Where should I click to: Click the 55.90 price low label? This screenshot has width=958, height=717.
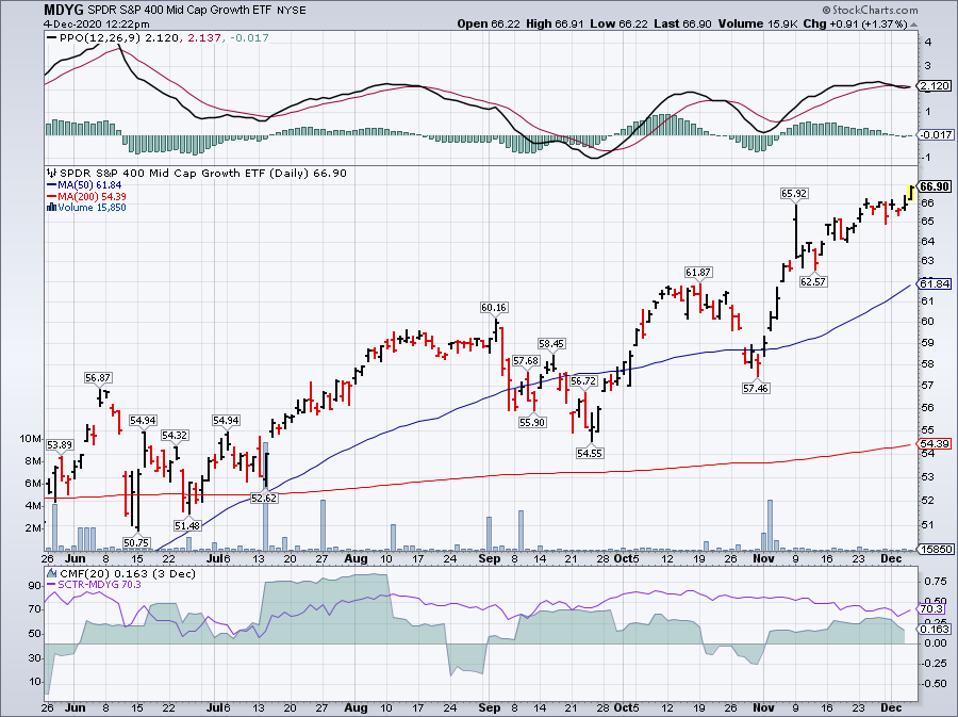tap(532, 422)
